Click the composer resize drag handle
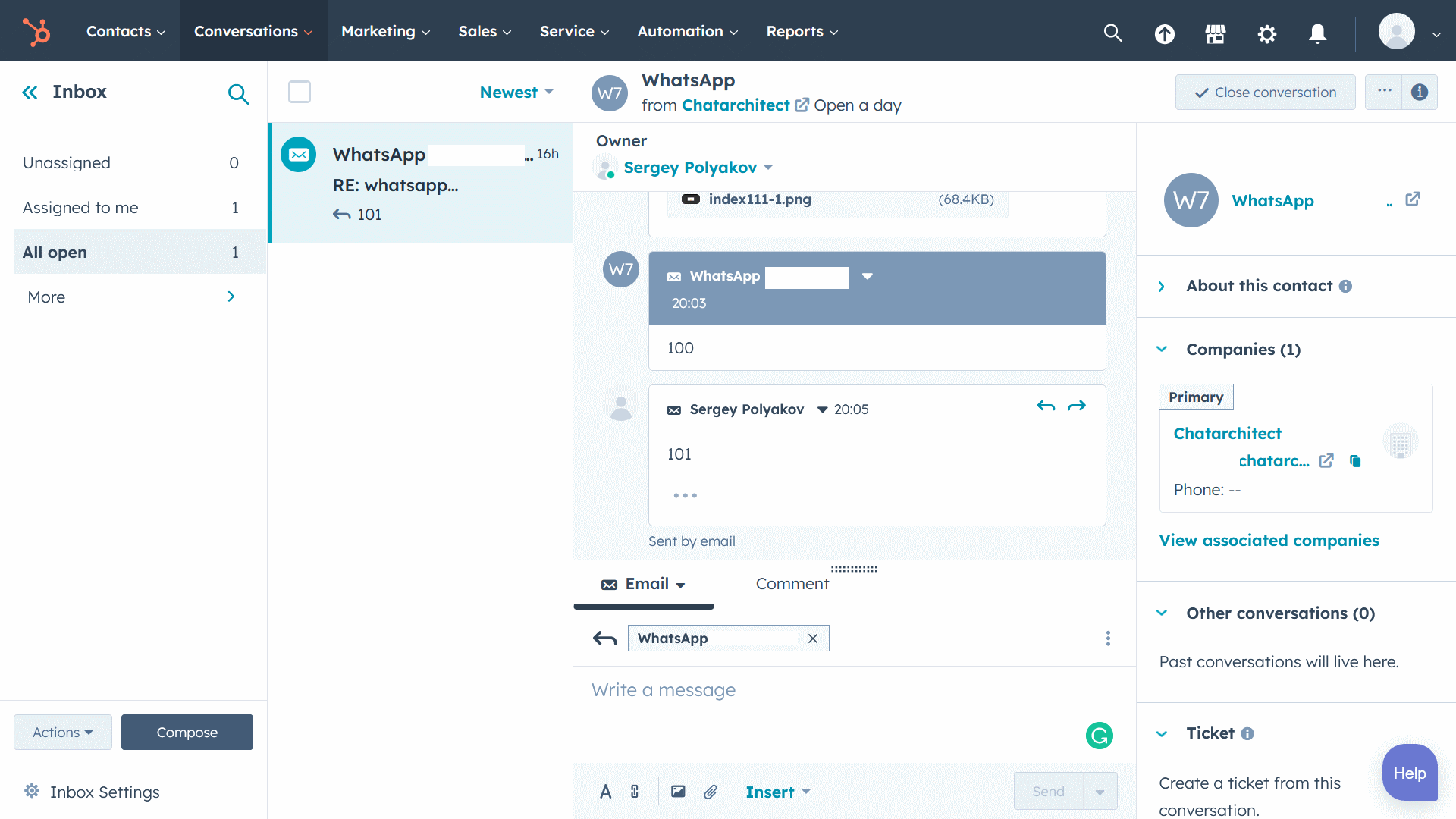Viewport: 1456px width, 819px height. tap(854, 568)
